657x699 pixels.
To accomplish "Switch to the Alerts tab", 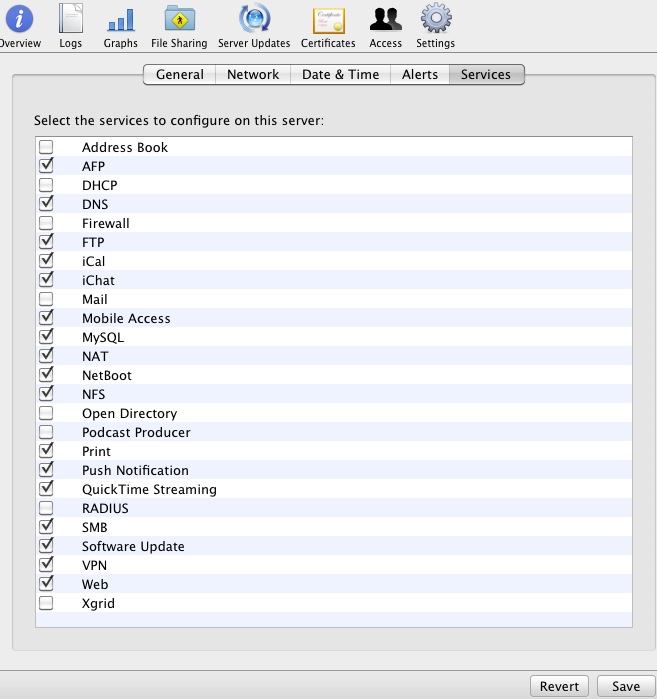I will (x=420, y=74).
